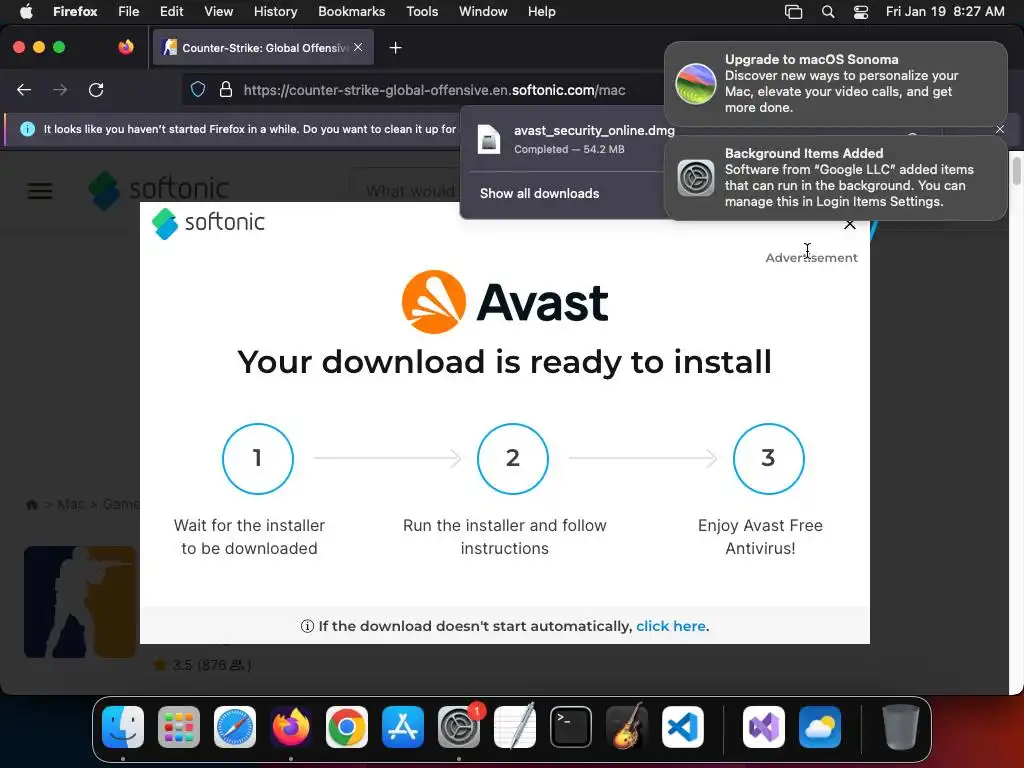Click the shield tracking protection icon
The image size is (1024, 768).
(x=198, y=89)
